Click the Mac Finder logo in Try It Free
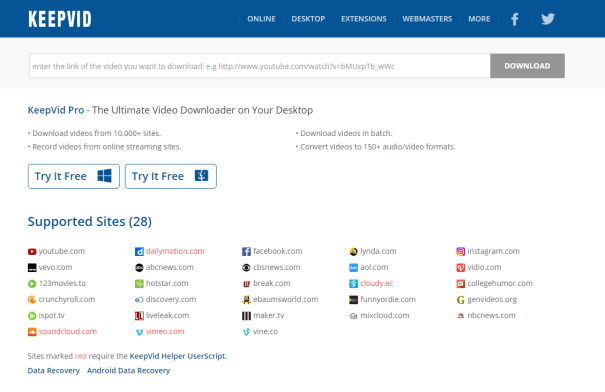 201,176
